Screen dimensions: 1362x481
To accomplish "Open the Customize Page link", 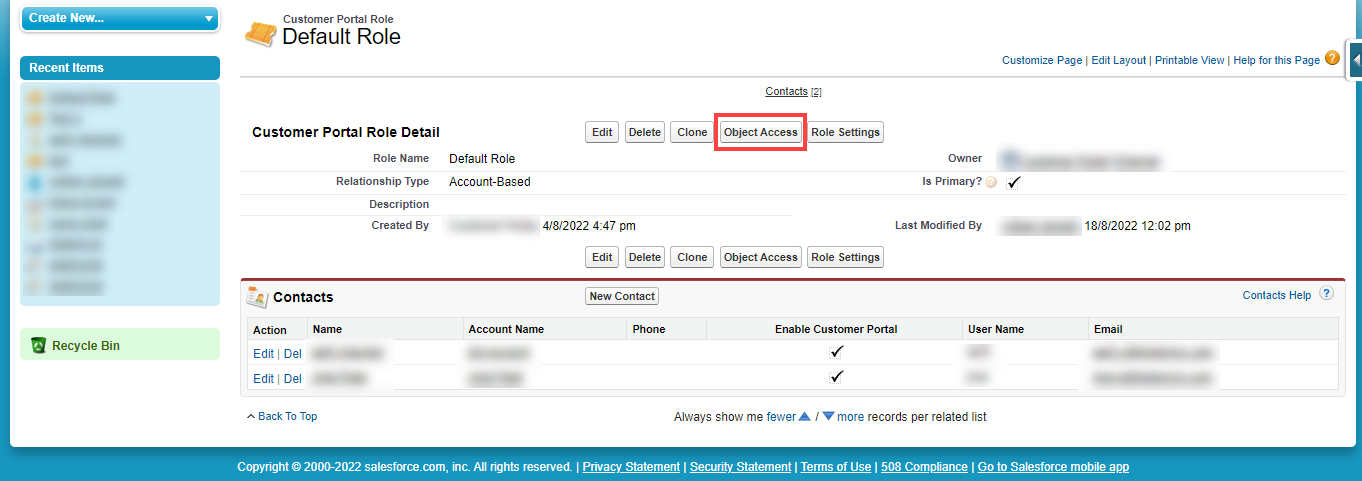I will point(1041,60).
